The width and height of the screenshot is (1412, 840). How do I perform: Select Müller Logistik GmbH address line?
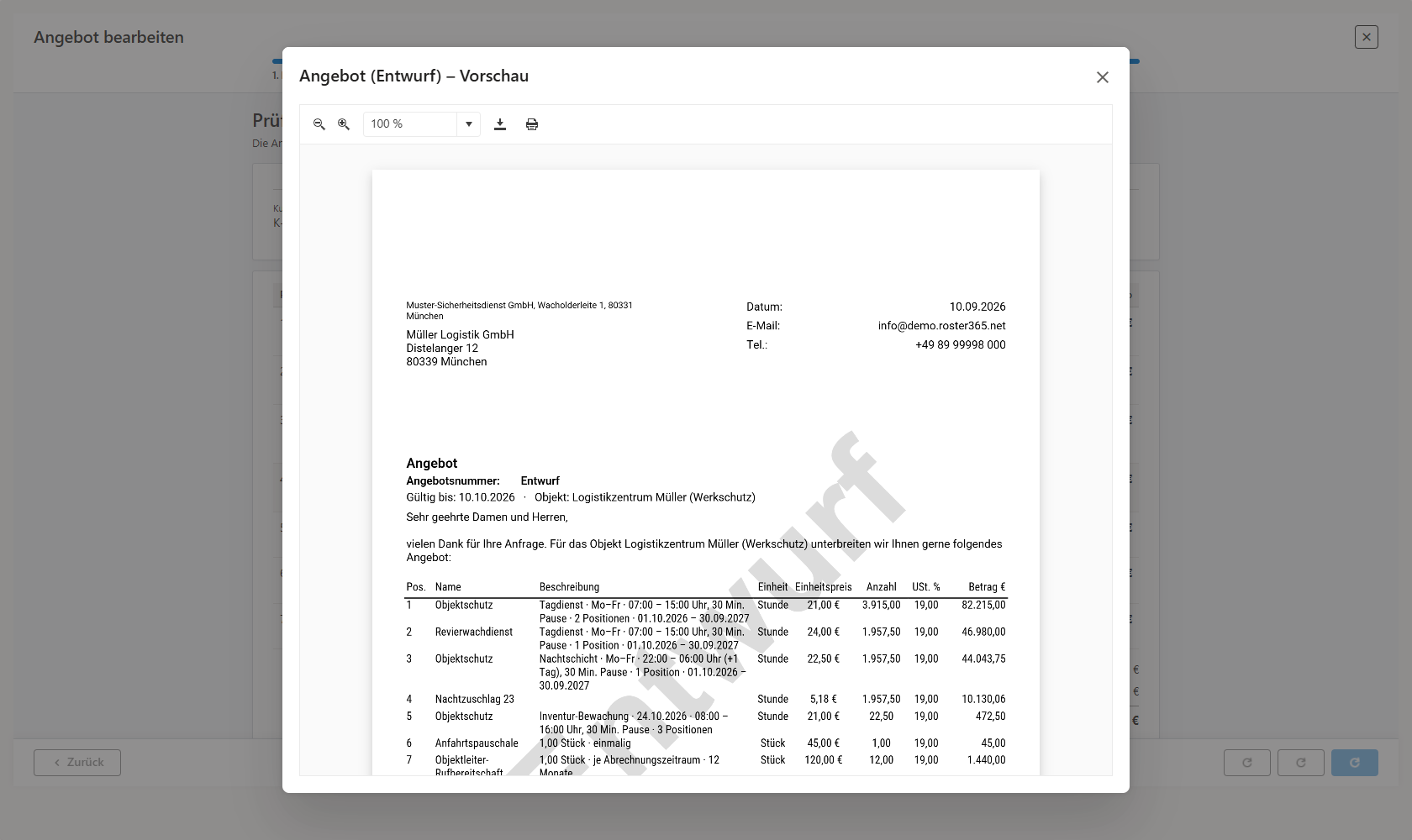click(460, 334)
